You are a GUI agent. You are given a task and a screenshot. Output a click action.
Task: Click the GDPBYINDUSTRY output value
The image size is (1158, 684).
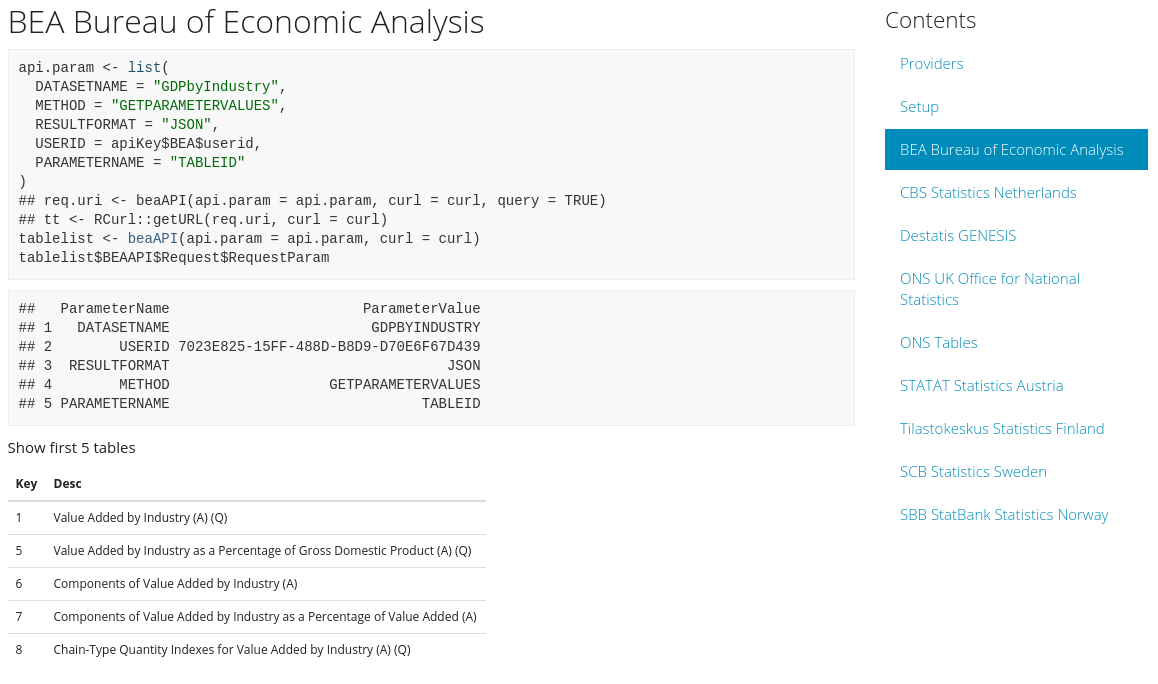coord(426,327)
